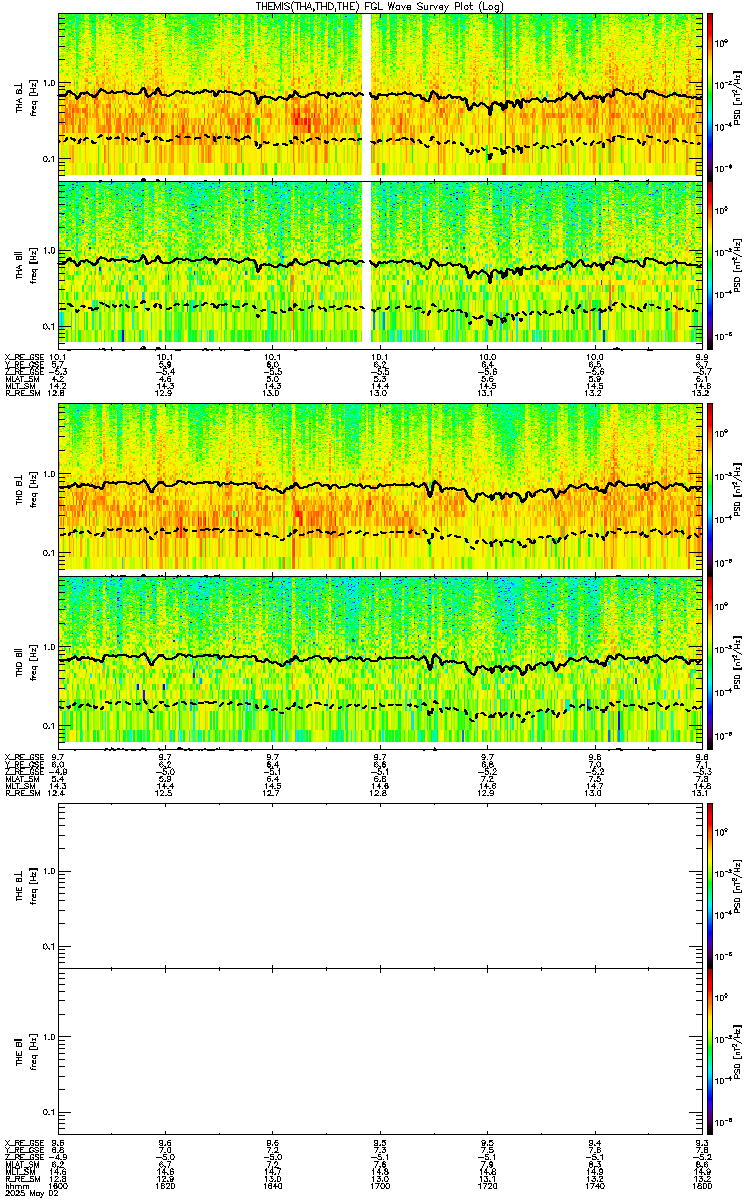Click the 1600 time label on bottom axis

coord(58,1184)
